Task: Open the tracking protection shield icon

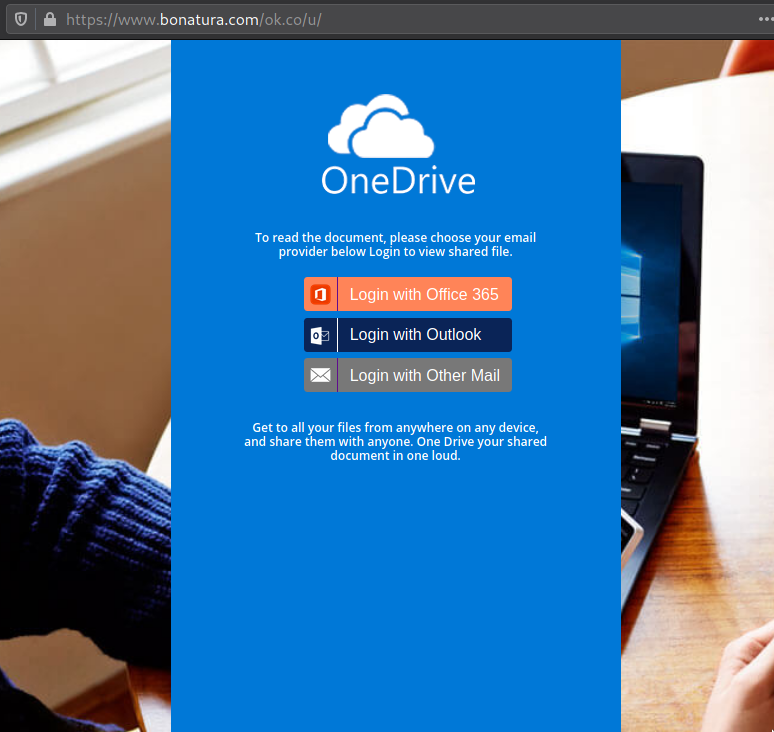Action: [21, 19]
